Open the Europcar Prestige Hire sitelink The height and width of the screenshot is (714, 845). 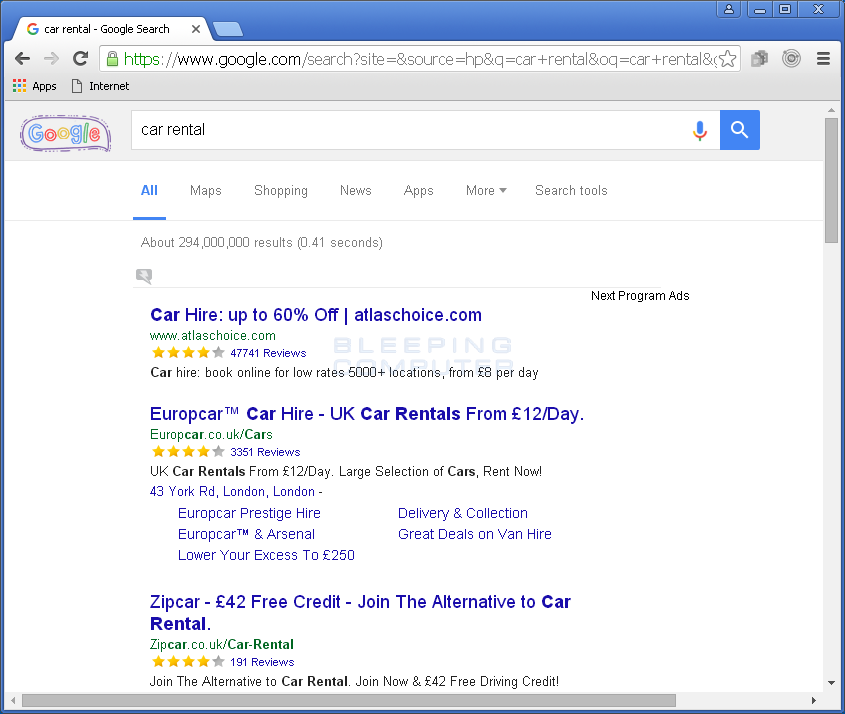pyautogui.click(x=250, y=513)
